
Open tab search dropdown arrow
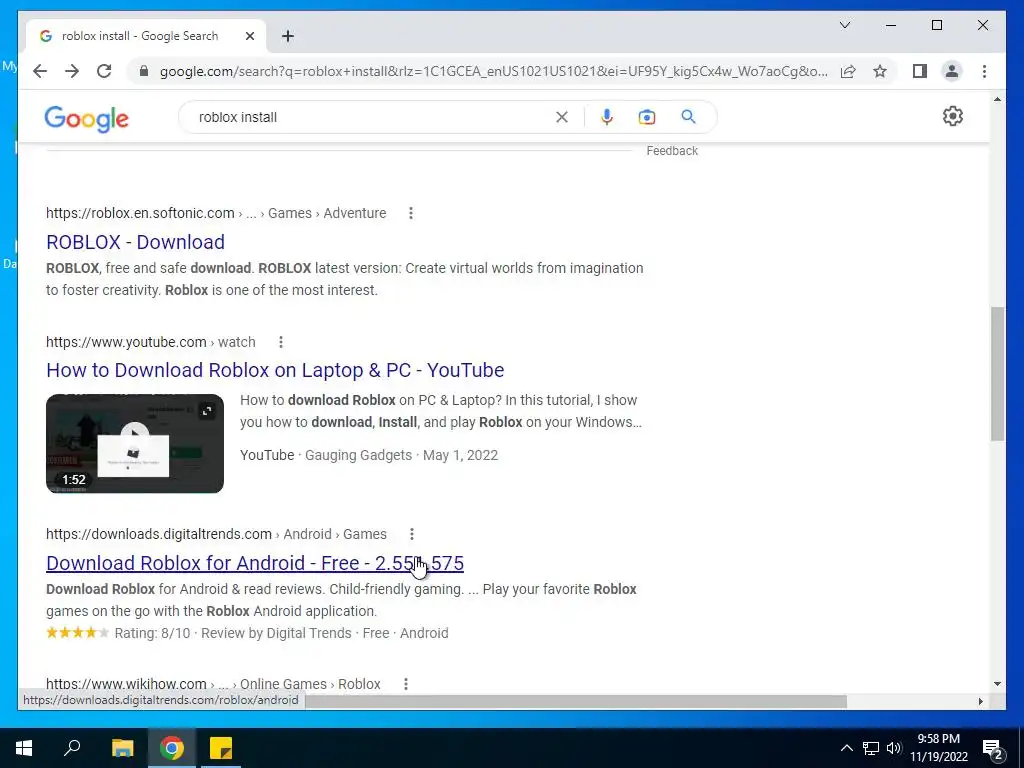tap(844, 25)
